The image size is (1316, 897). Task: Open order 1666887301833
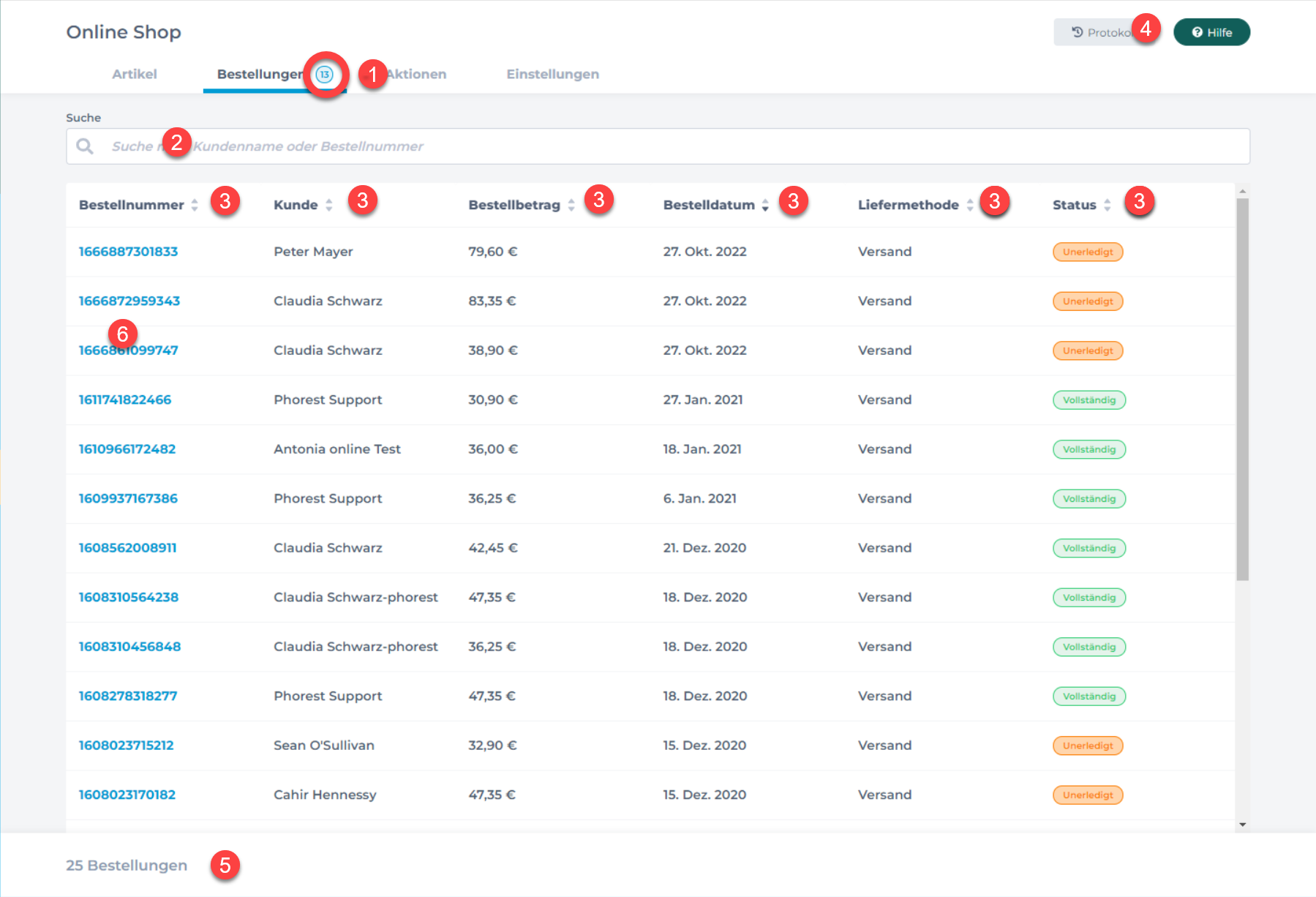(129, 252)
